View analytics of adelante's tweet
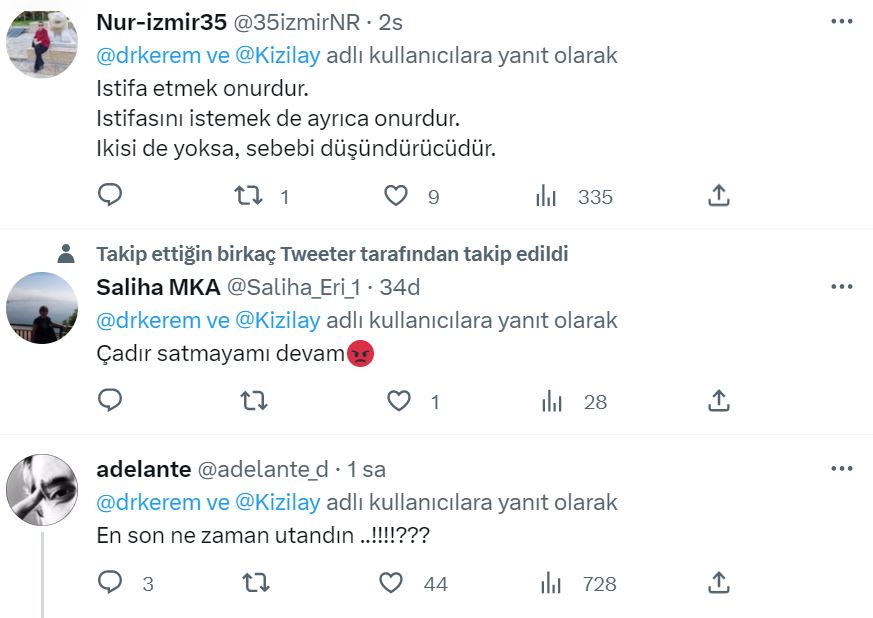This screenshot has width=873, height=618. point(548,583)
